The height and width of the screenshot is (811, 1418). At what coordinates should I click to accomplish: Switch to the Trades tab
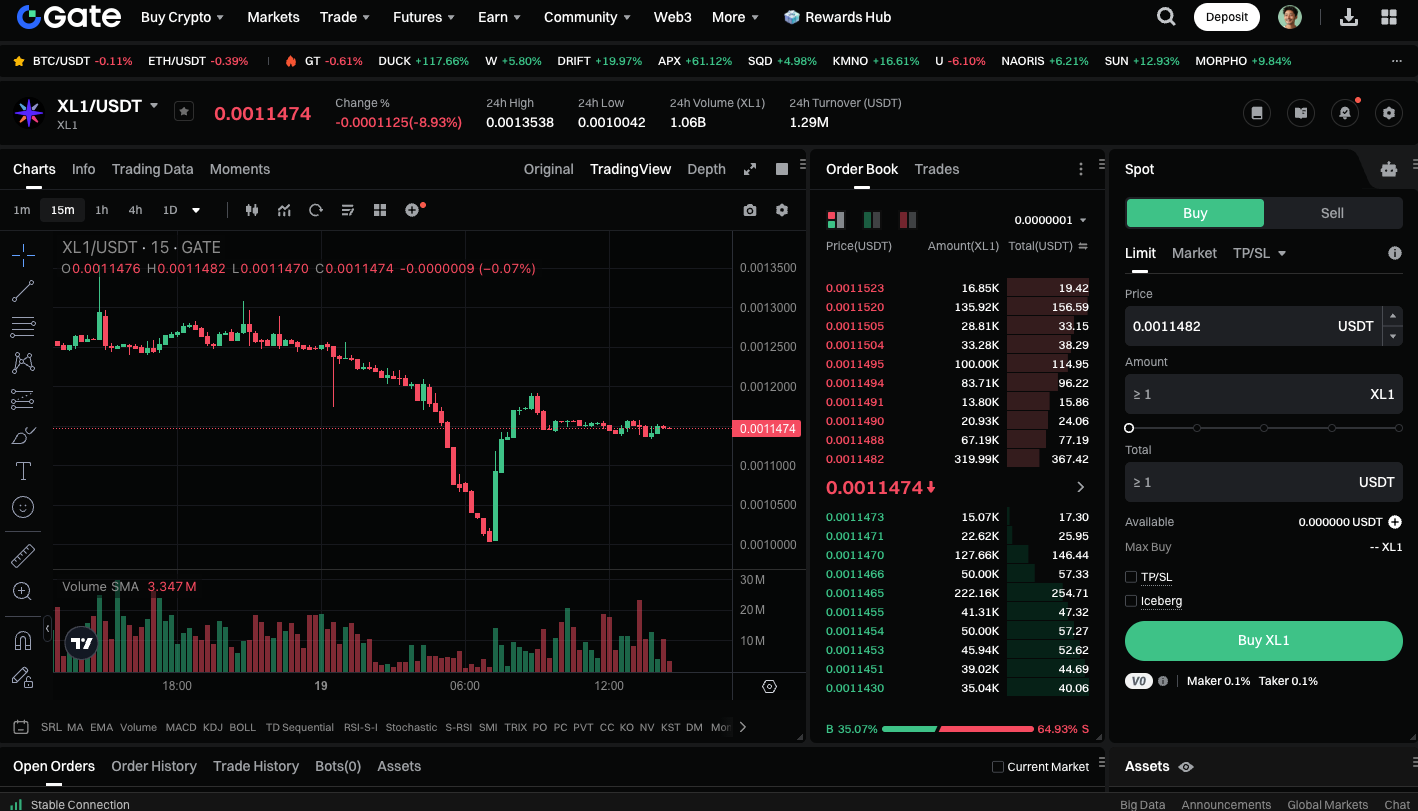pyautogui.click(x=937, y=169)
